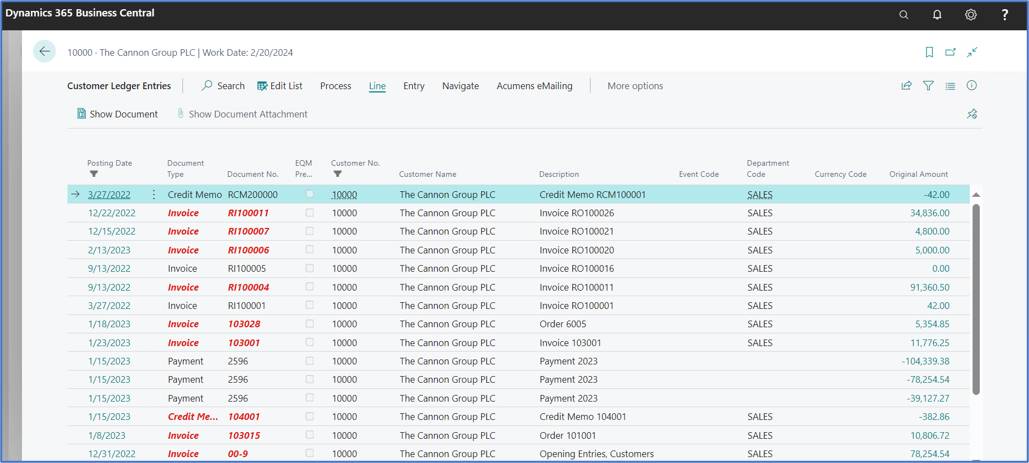Click the share icon
Image resolution: width=1029 pixels, height=463 pixels.
click(x=906, y=85)
